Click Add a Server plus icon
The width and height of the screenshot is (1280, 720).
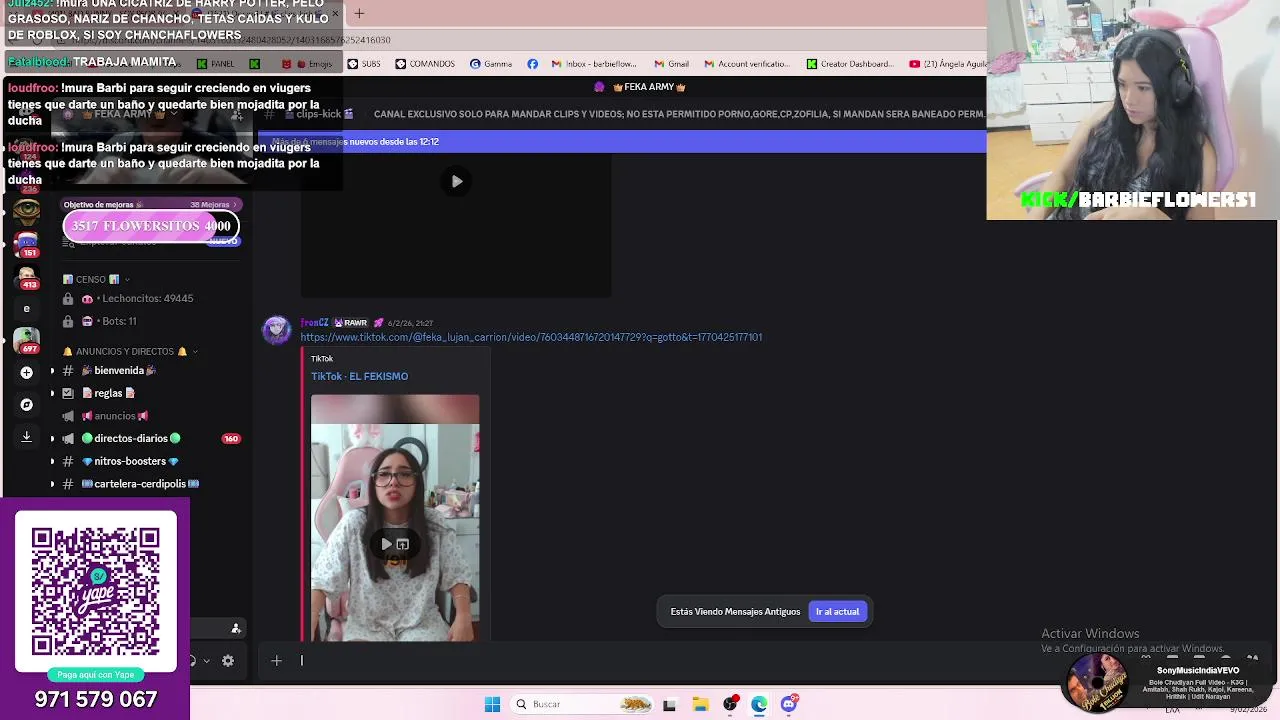pyautogui.click(x=26, y=372)
